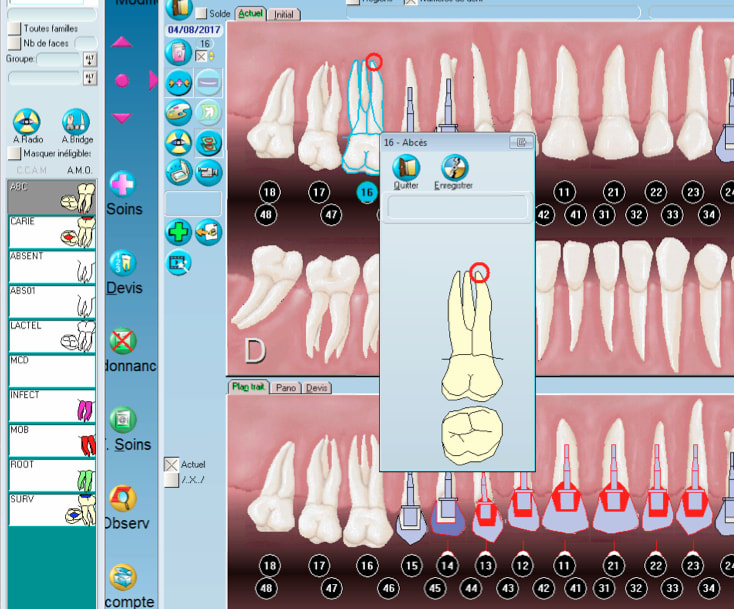Check the Solde checkbox
734x609 pixels.
click(201, 14)
